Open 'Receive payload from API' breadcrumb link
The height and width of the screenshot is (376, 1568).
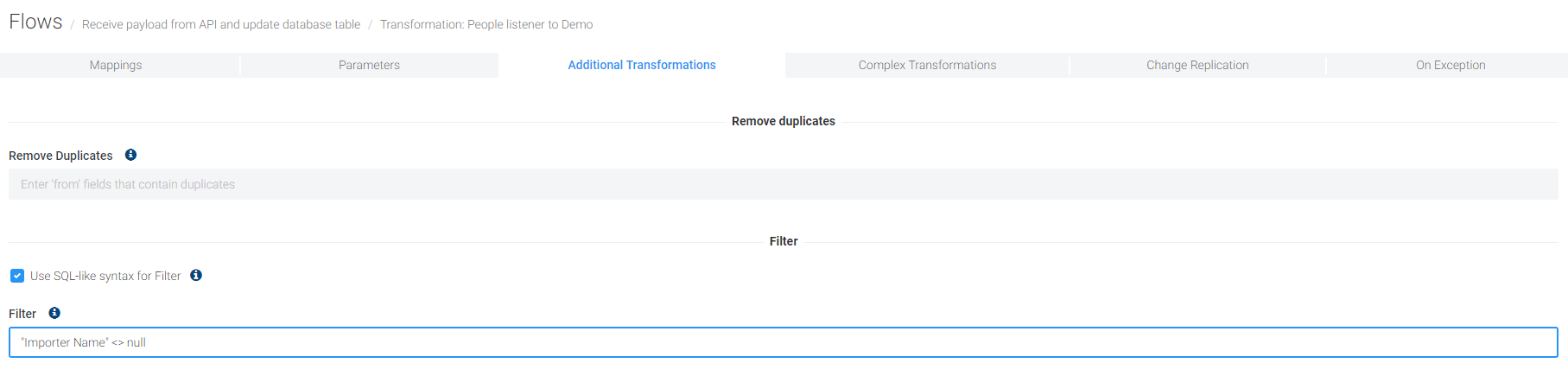(221, 24)
